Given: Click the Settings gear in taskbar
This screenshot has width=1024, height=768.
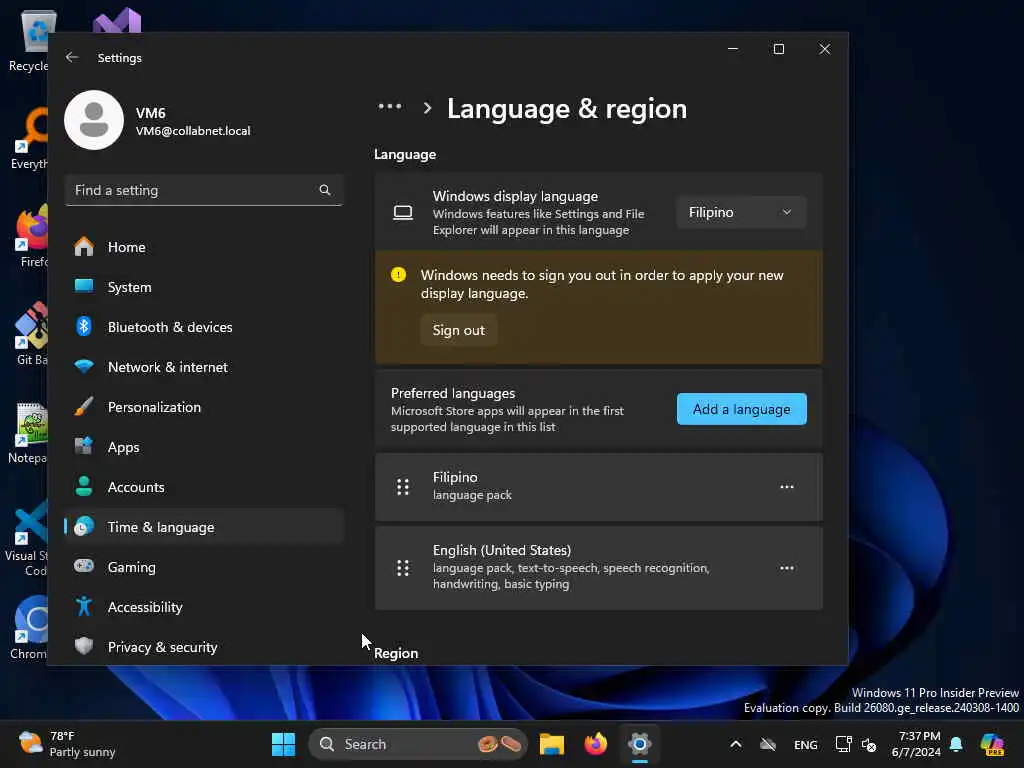Looking at the screenshot, I should pos(639,744).
